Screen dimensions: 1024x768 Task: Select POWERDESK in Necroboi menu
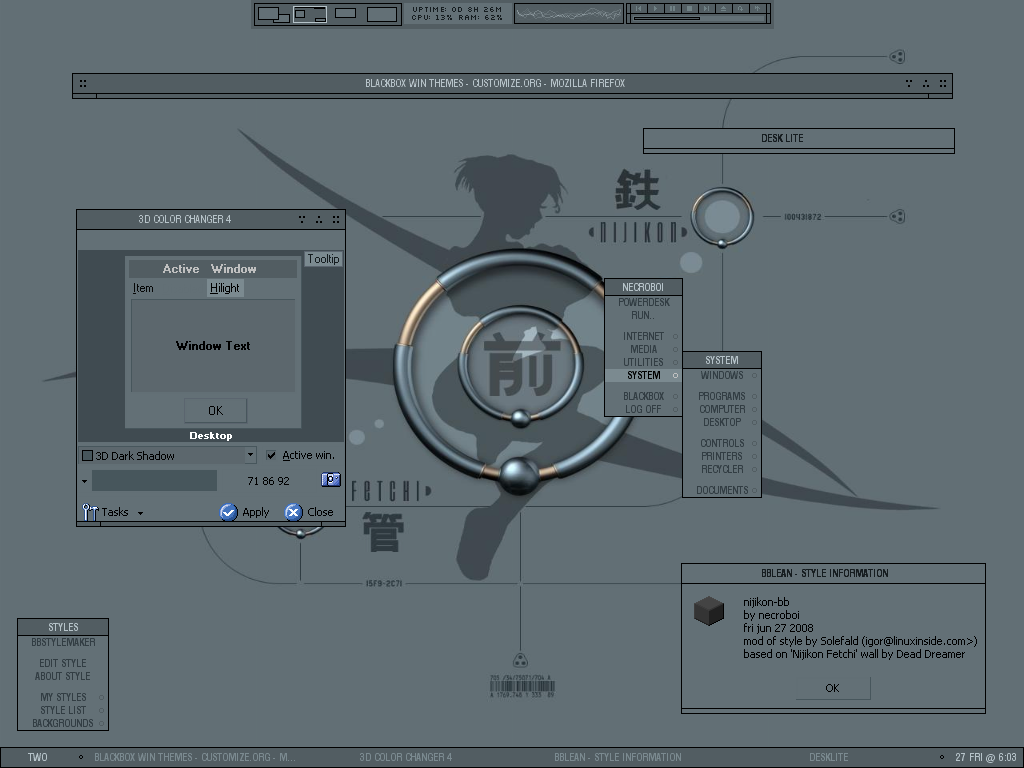pos(643,302)
